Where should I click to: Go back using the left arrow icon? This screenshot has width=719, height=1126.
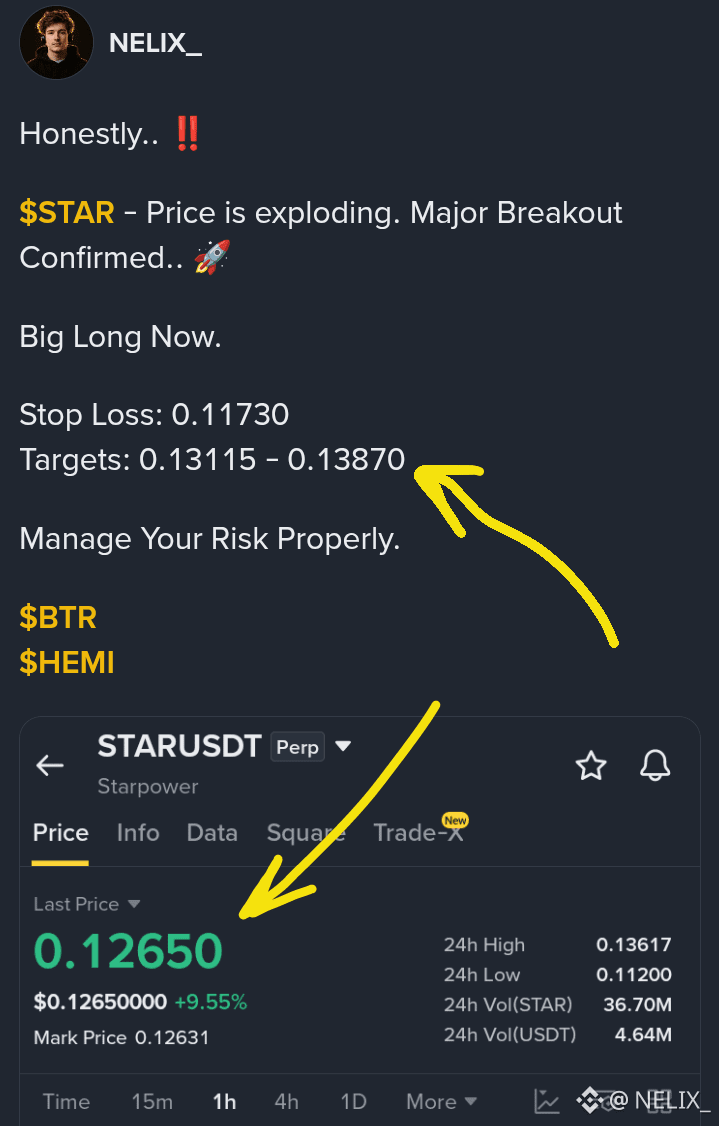pos(50,766)
